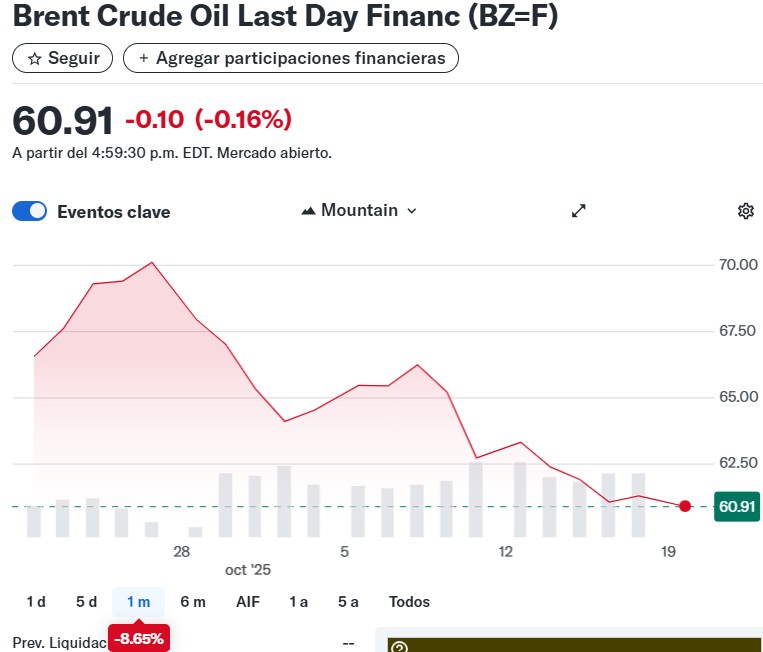This screenshot has width=763, height=652.
Task: Click the red -8.65% badge
Action: pyautogui.click(x=138, y=638)
